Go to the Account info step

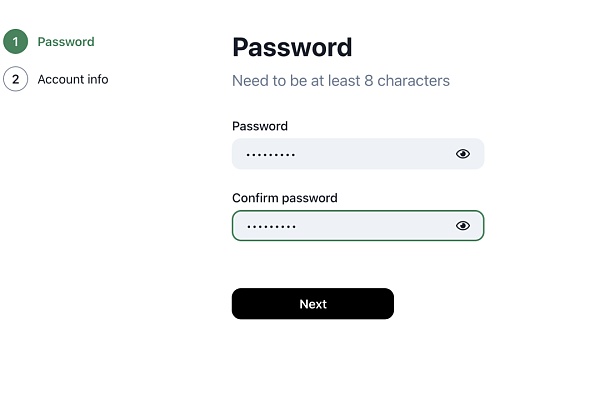click(73, 79)
